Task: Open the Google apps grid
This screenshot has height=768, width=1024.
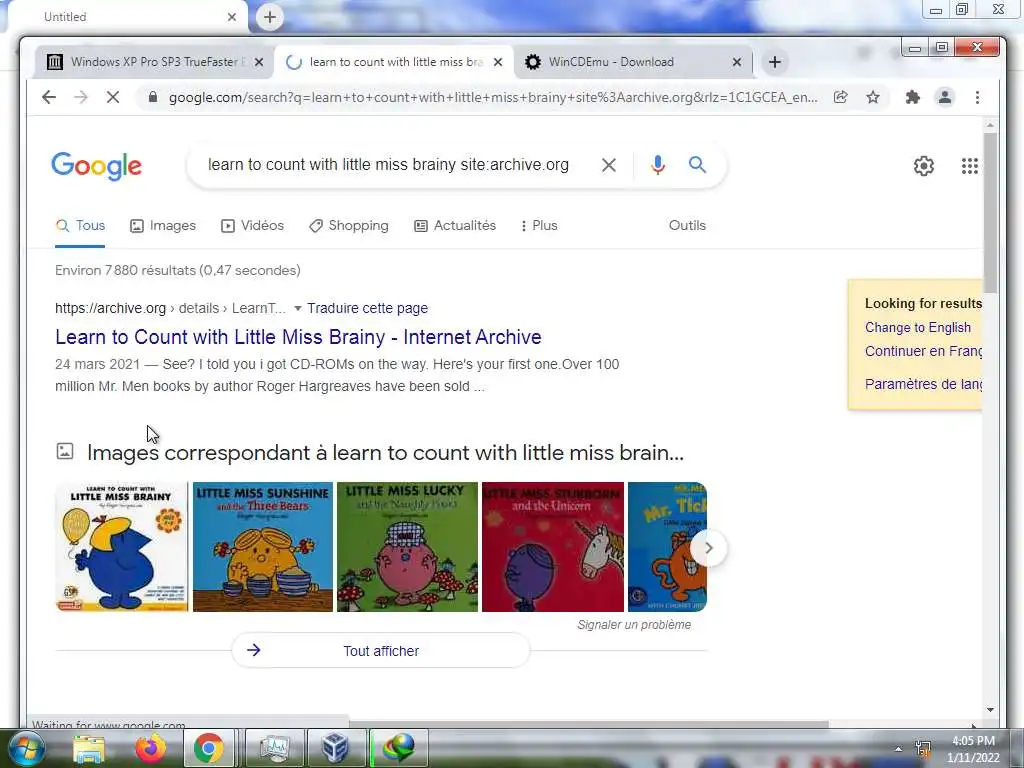Action: (x=970, y=166)
